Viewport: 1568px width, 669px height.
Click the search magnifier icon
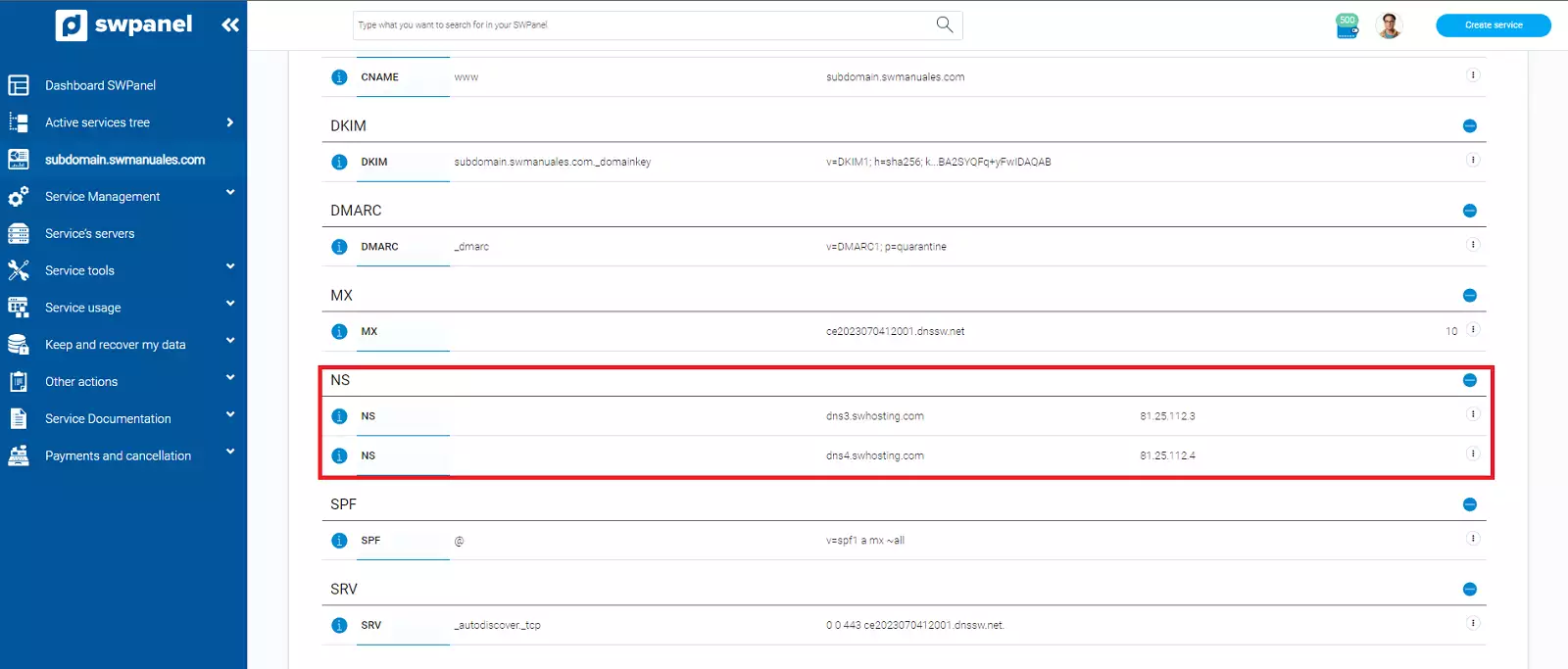pyautogui.click(x=944, y=24)
